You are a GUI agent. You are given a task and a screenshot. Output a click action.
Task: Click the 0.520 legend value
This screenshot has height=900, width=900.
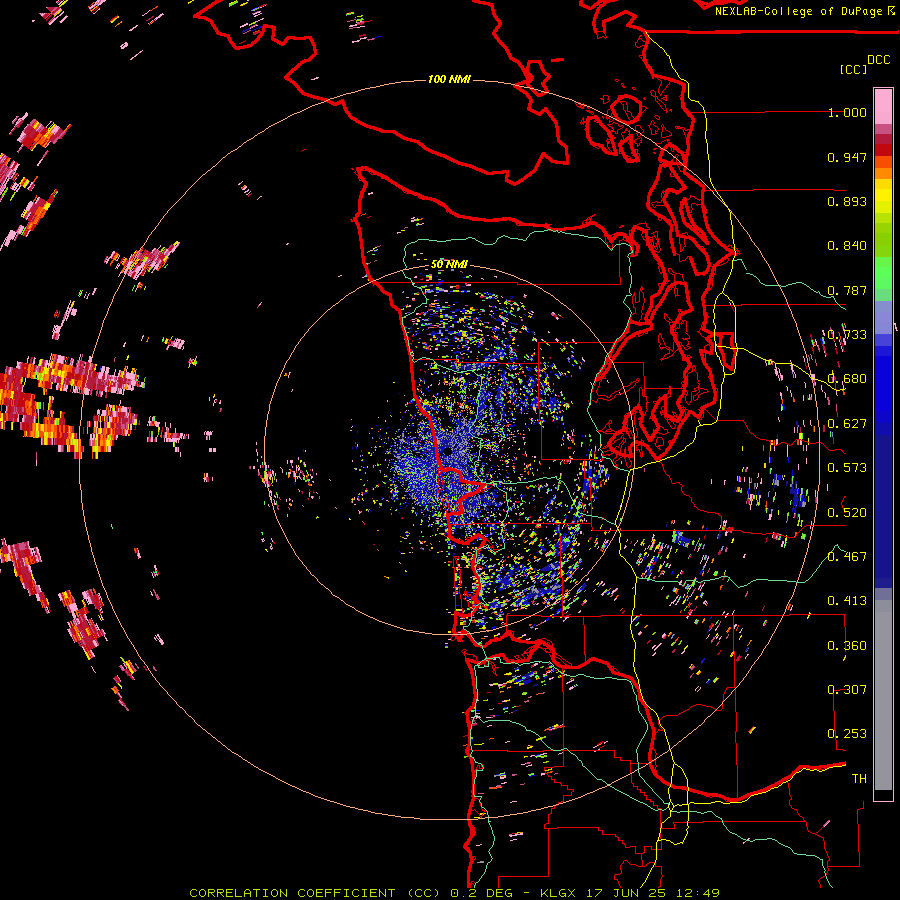click(847, 513)
